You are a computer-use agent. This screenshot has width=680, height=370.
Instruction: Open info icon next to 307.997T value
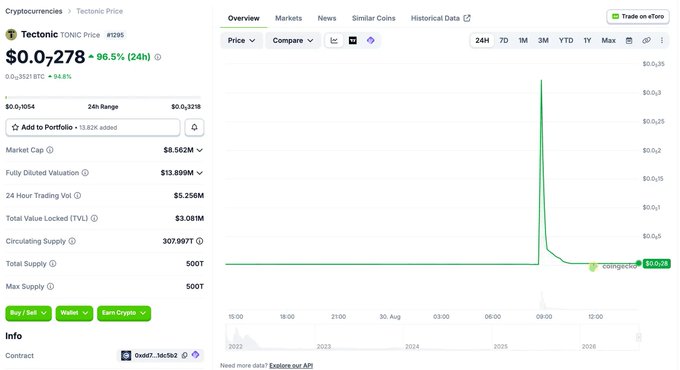tap(199, 241)
